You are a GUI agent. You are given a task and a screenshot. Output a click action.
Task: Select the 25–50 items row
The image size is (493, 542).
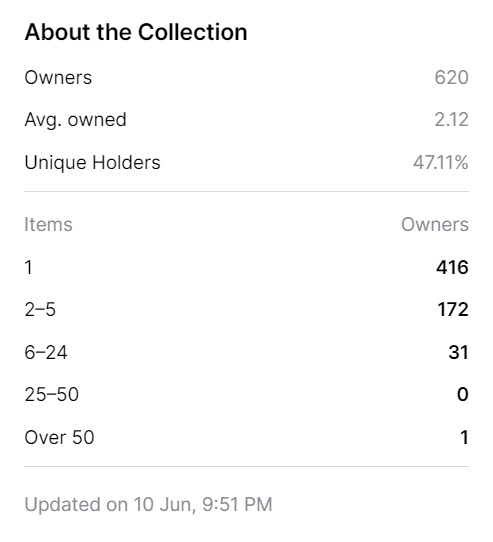pos(246,394)
